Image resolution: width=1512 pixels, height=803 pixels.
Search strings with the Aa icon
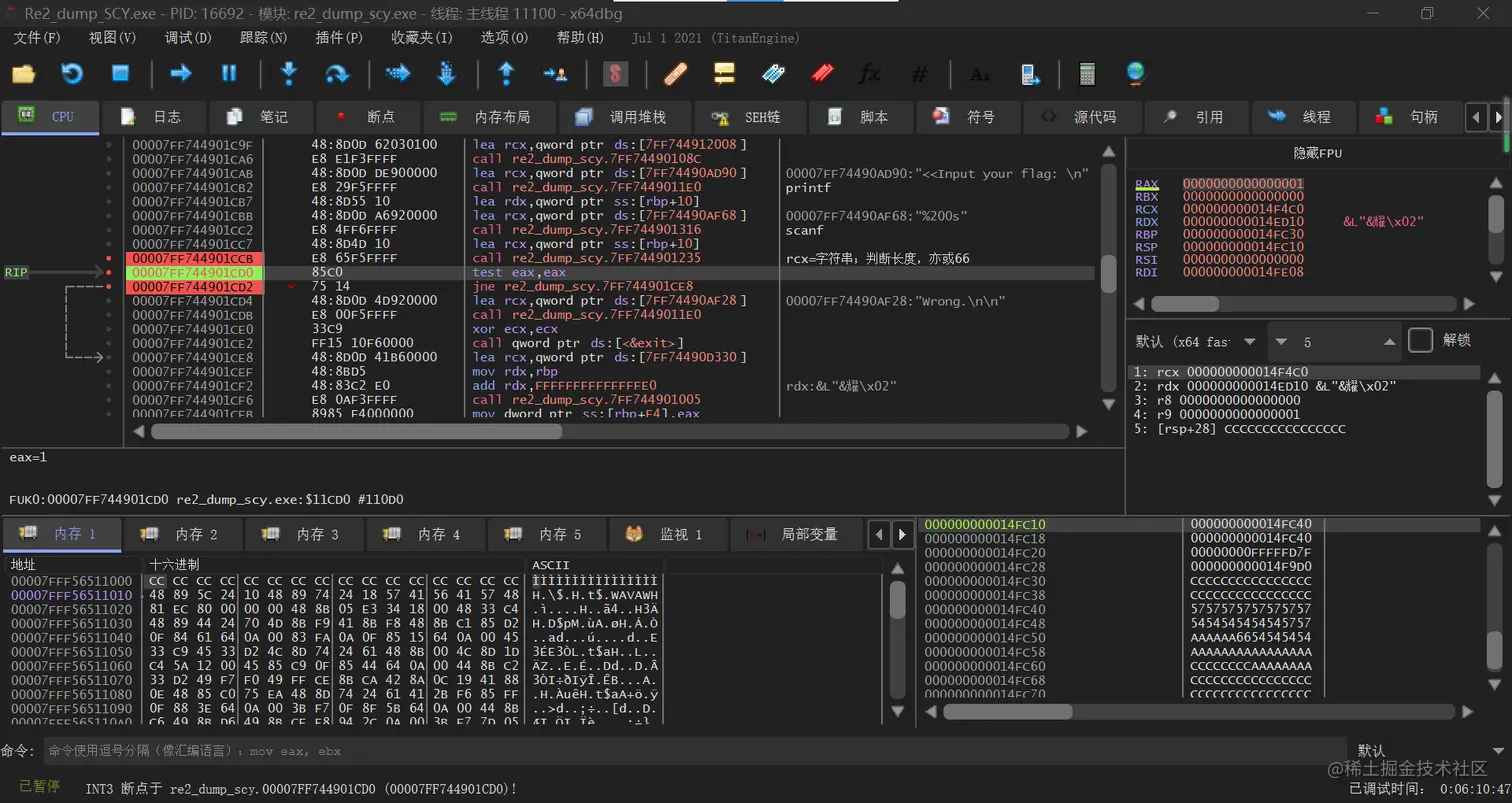pyautogui.click(x=980, y=74)
